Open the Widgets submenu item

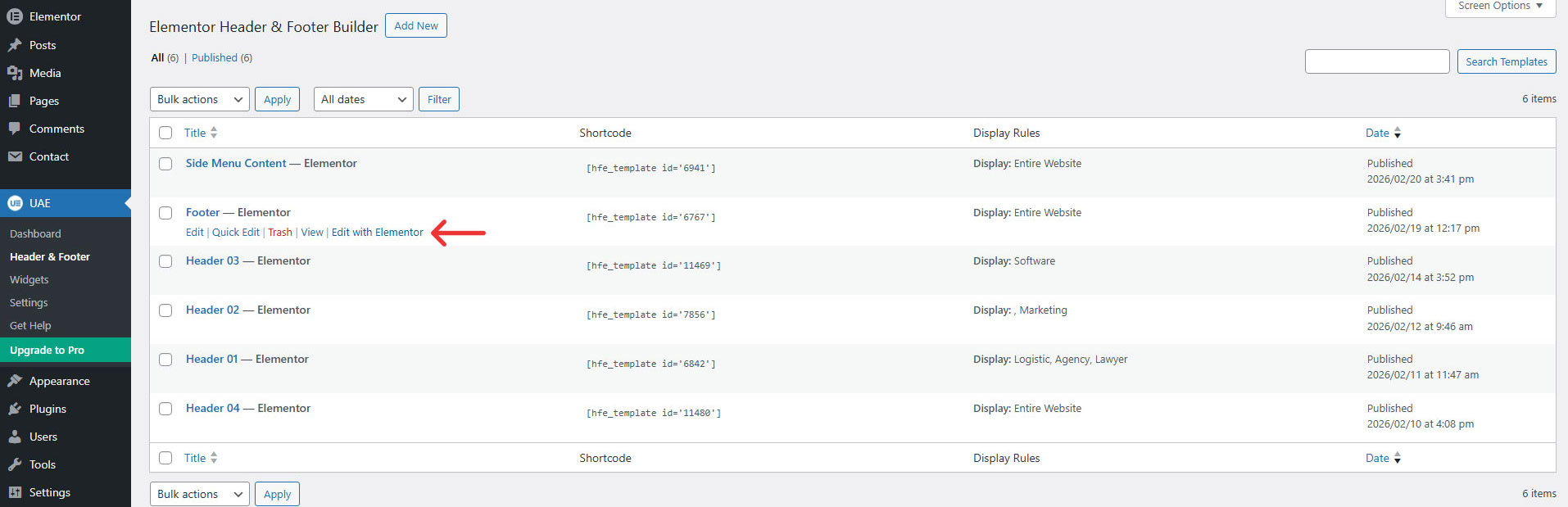(29, 279)
